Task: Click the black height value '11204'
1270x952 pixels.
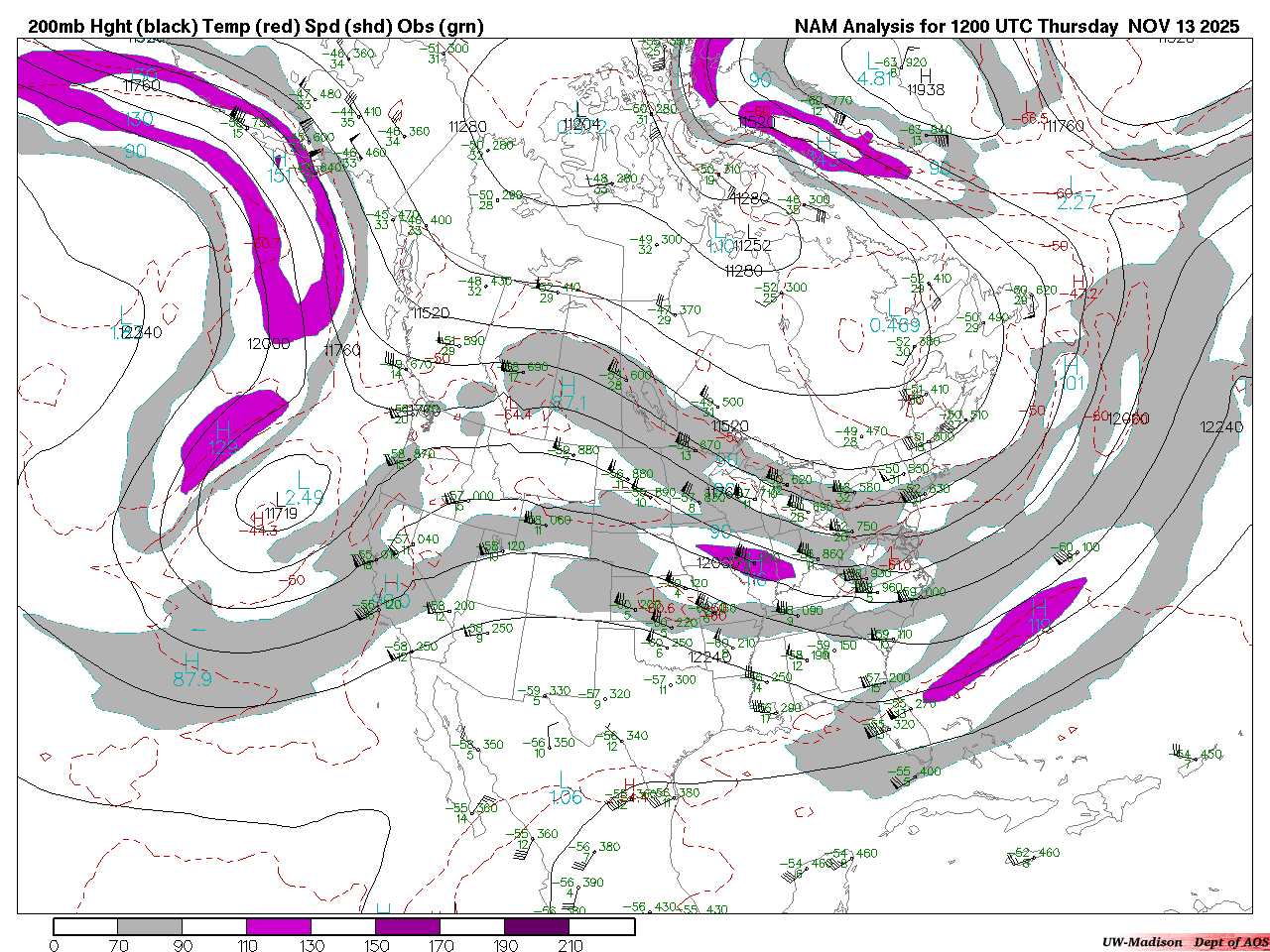Action: point(581,125)
